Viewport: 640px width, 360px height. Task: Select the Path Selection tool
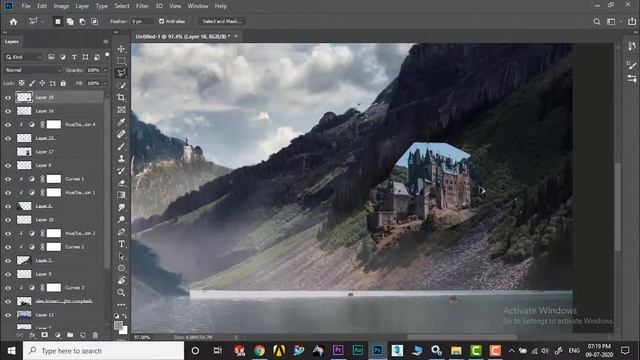point(121,256)
